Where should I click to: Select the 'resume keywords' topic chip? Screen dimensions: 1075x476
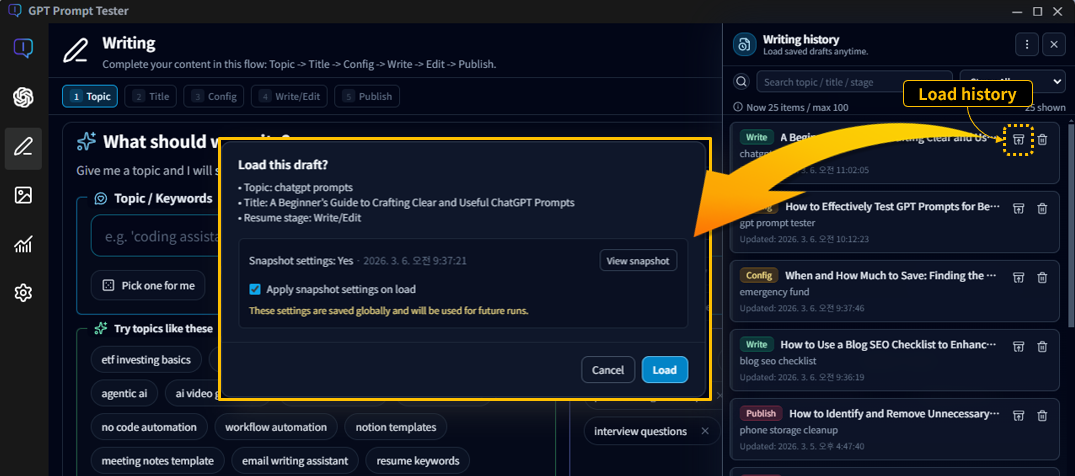(418, 461)
